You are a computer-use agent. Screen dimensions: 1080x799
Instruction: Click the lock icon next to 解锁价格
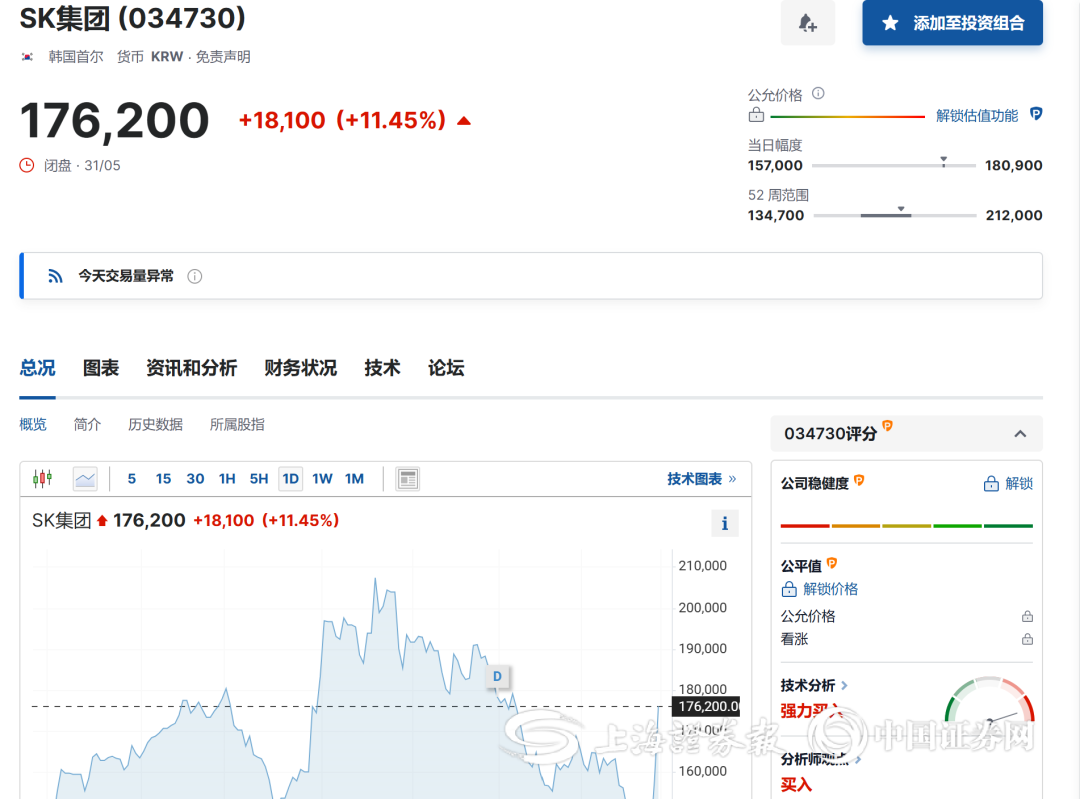[789, 588]
